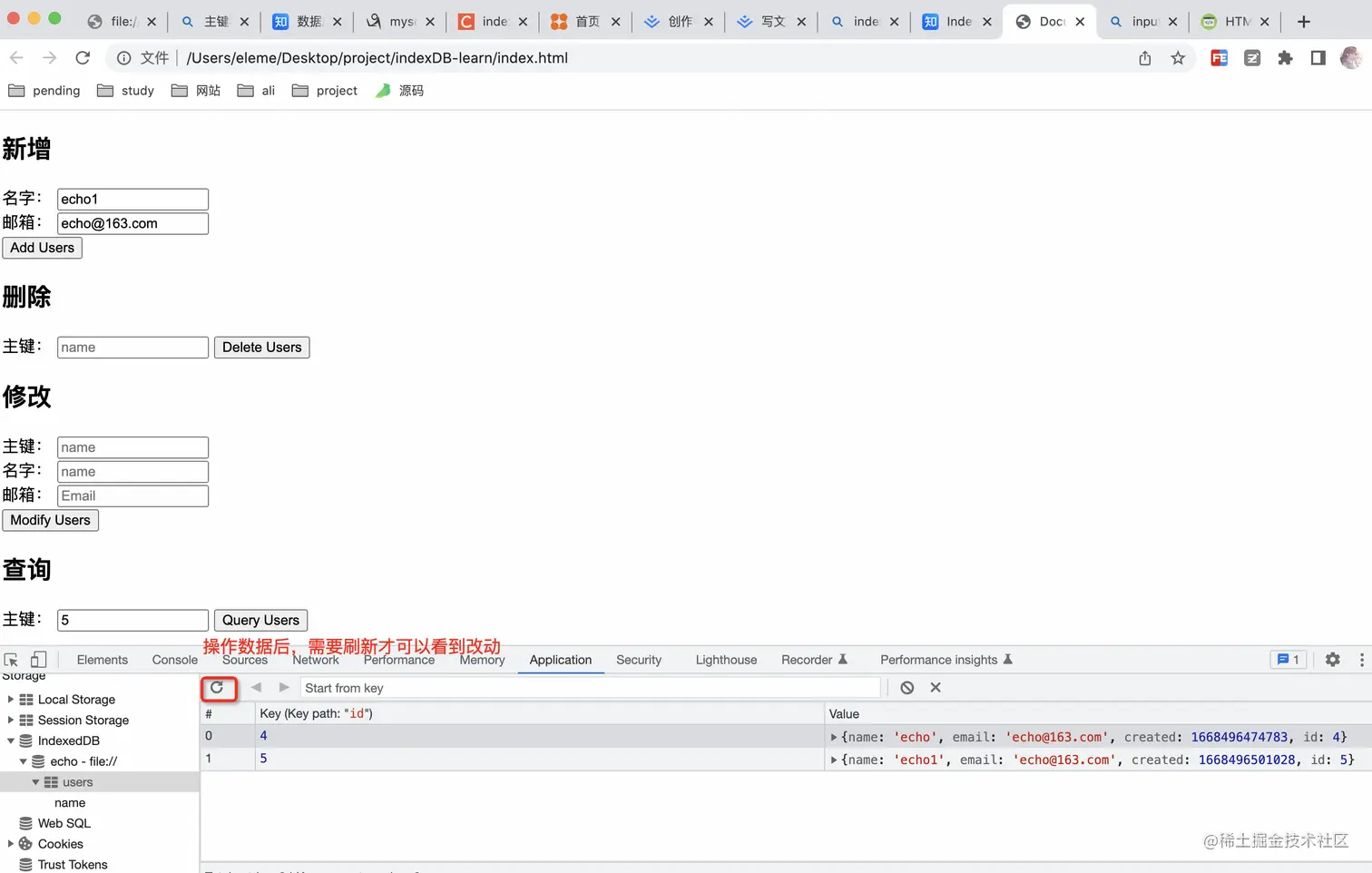Select the name index under users
Viewport: 1372px width, 873px height.
click(70, 803)
